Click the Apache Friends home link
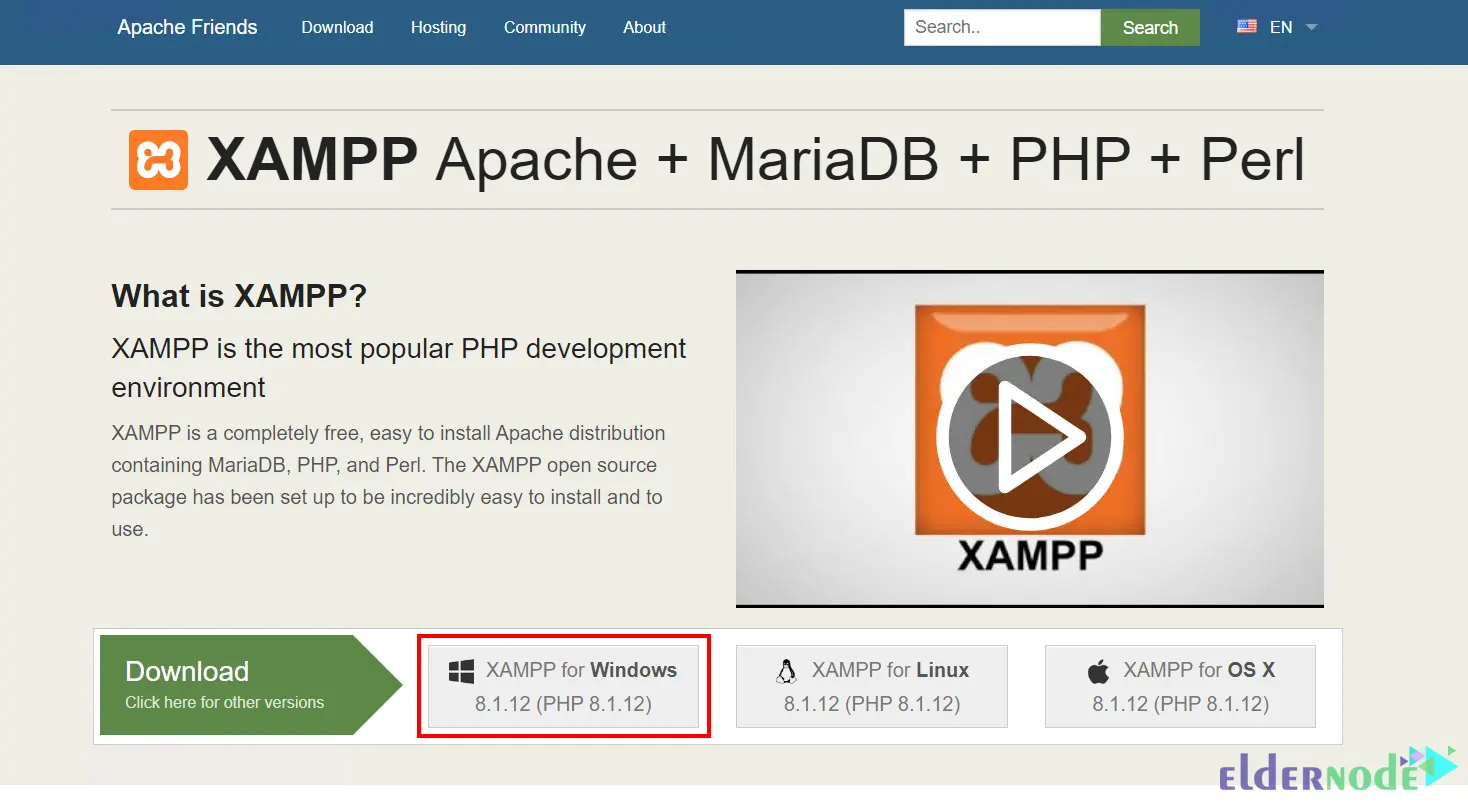This screenshot has height=803, width=1468. pyautogui.click(x=186, y=27)
